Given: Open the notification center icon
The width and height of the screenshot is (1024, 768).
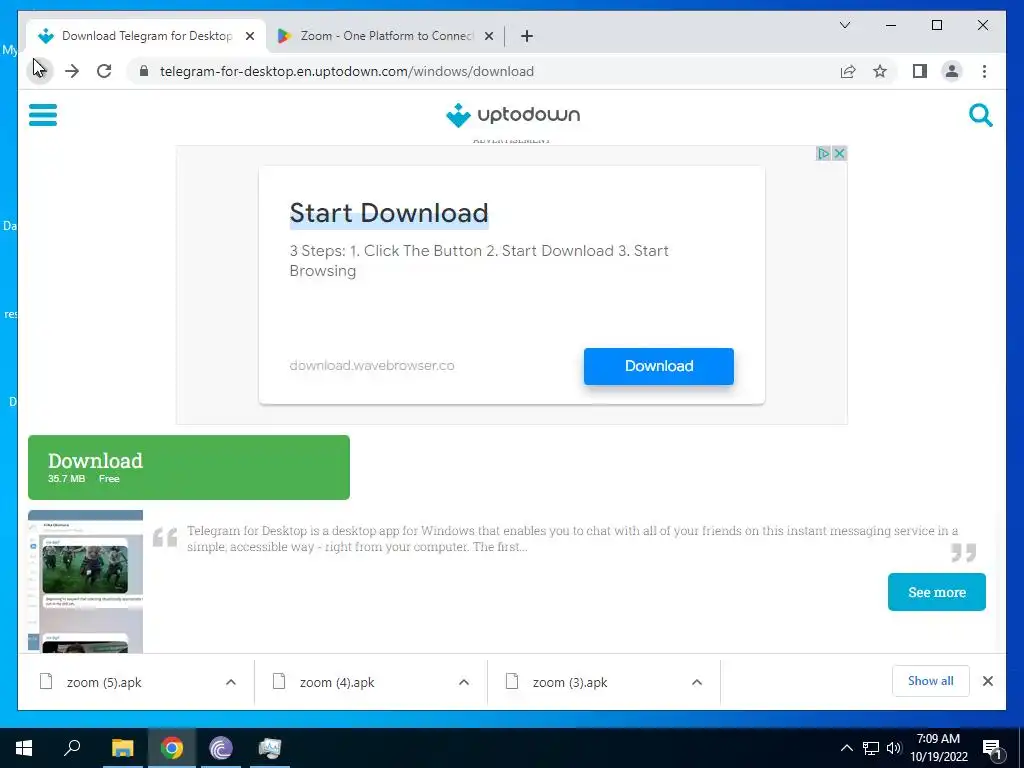Looking at the screenshot, I should coord(992,749).
